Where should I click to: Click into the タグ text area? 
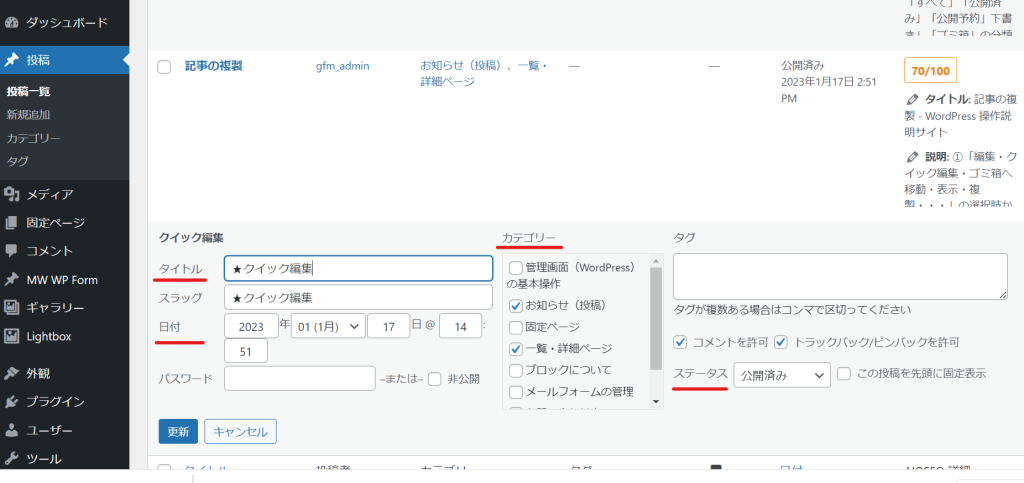pyautogui.click(x=840, y=276)
